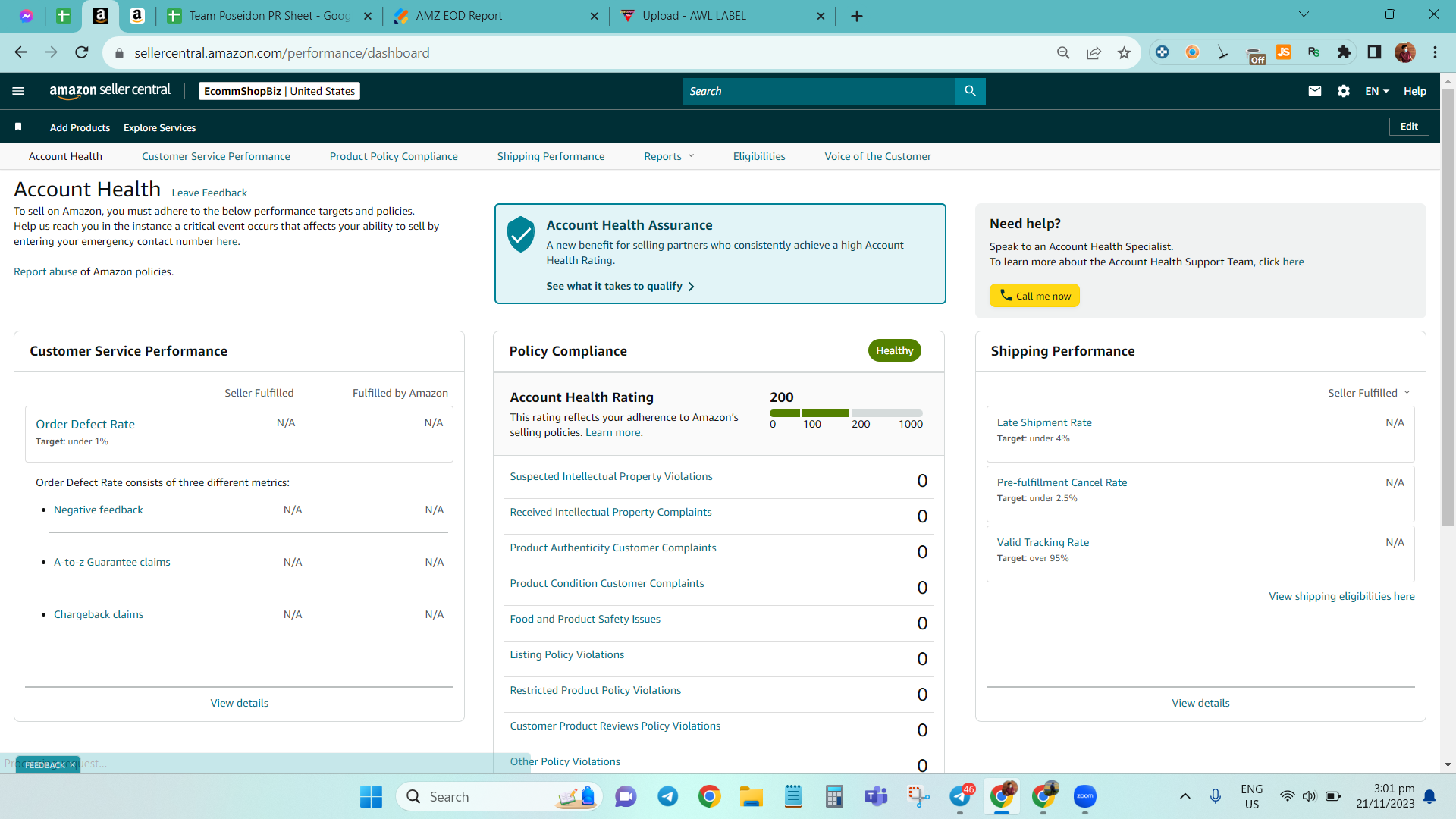Viewport: 1456px width, 819px height.
Task: Click the Edit button in the bookmarks bar
Action: [x=1409, y=127]
